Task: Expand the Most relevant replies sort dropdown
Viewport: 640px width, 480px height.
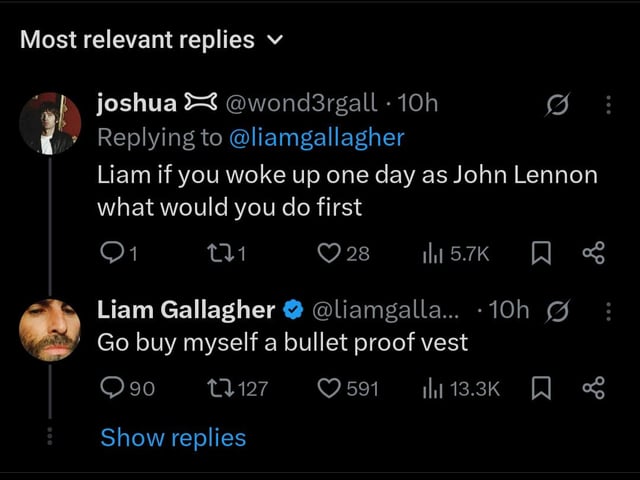Action: click(151, 40)
